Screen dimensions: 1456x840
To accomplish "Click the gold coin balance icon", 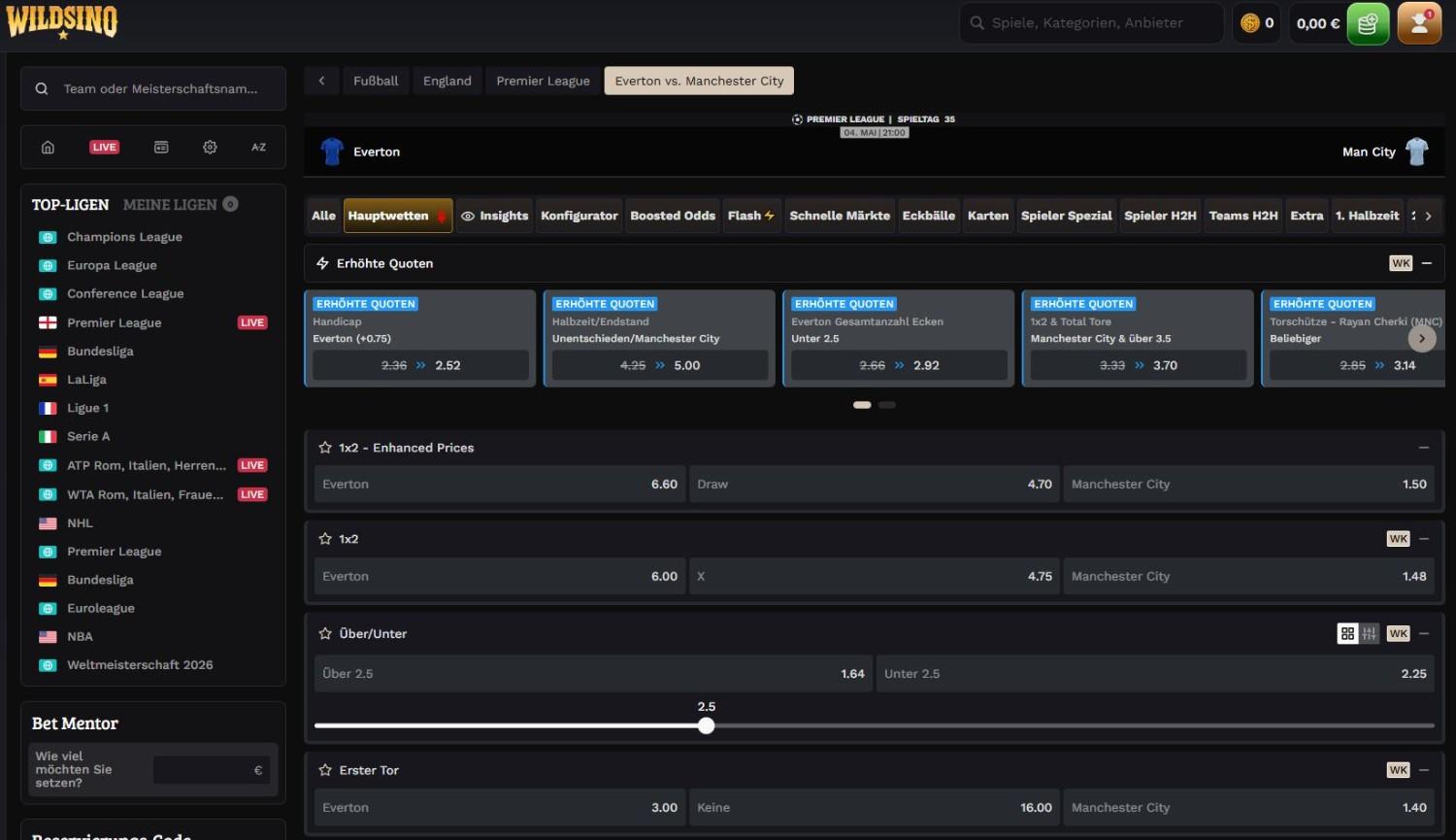I will point(1250,23).
